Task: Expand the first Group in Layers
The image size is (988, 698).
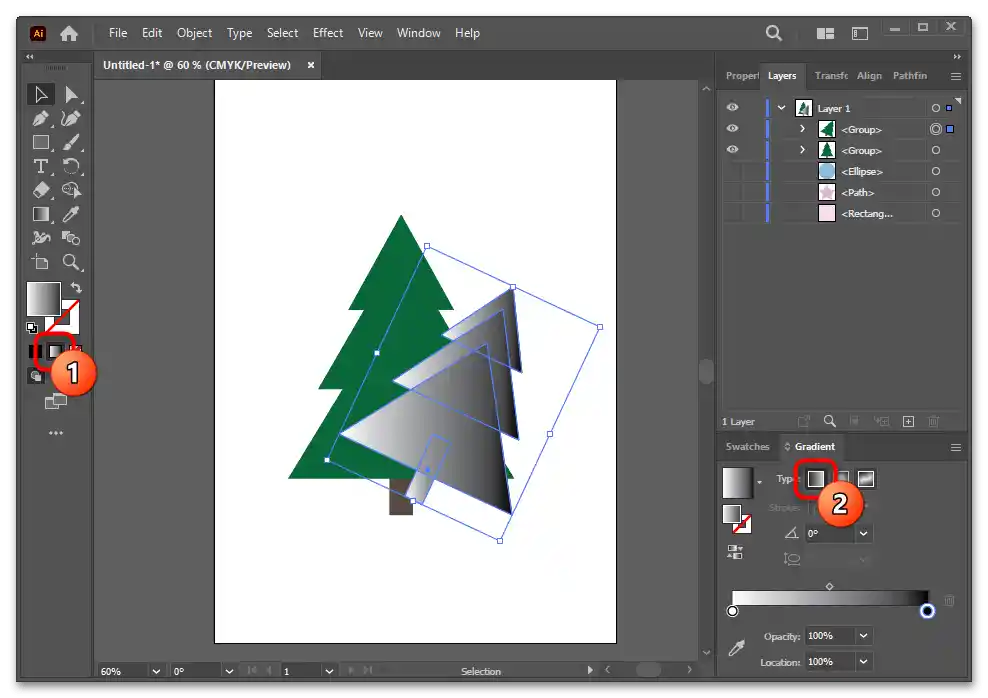Action: 802,129
